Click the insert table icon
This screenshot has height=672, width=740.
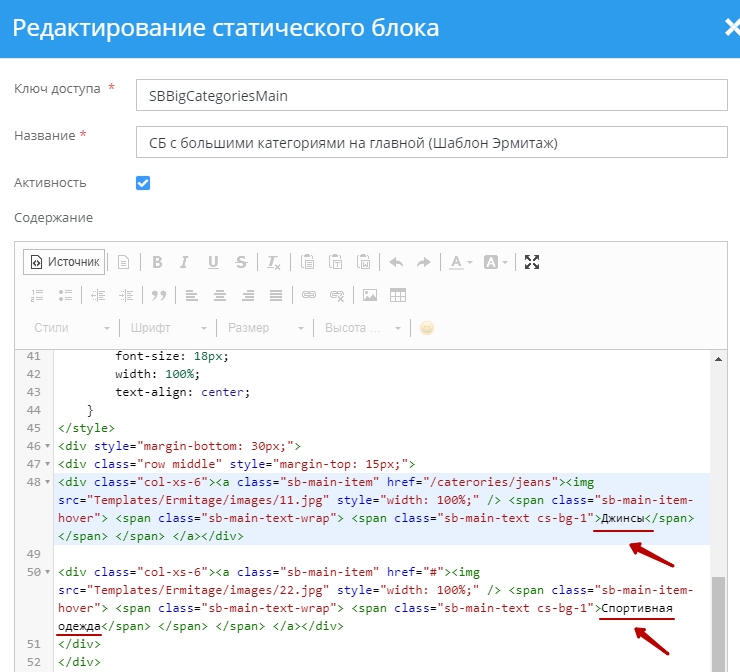click(x=398, y=295)
